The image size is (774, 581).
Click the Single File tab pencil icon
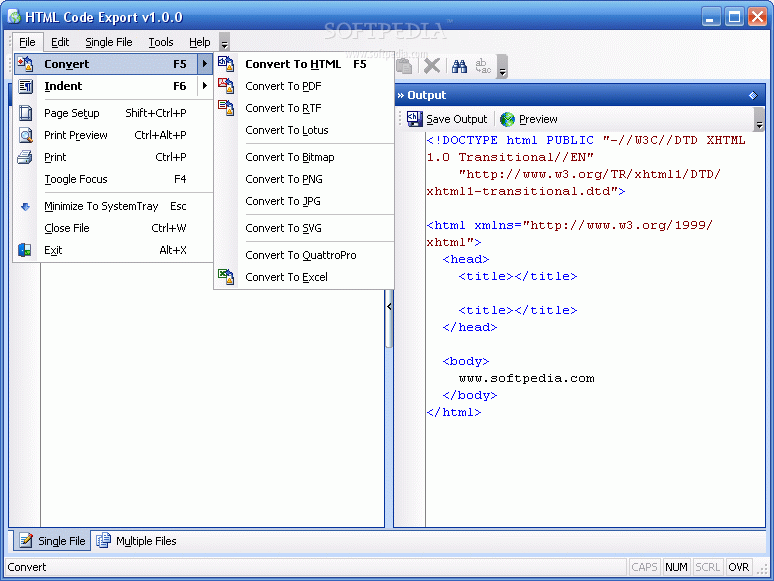pos(26,541)
